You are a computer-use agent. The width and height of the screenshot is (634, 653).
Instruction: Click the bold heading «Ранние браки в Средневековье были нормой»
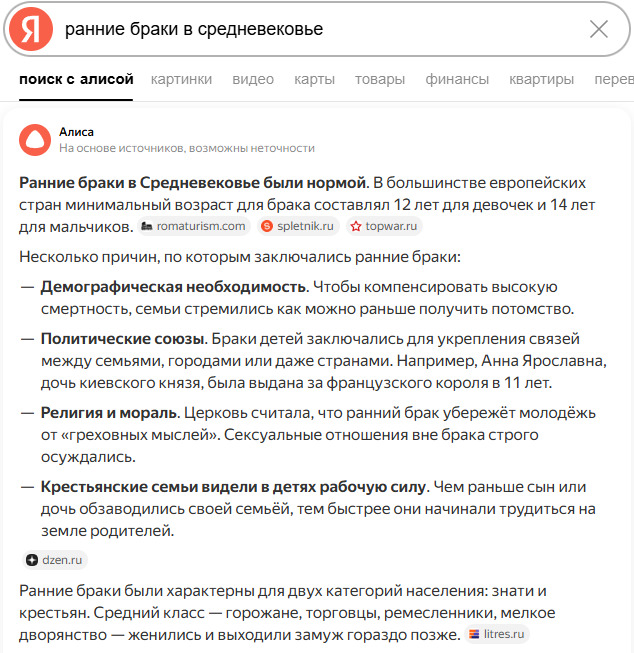[193, 183]
